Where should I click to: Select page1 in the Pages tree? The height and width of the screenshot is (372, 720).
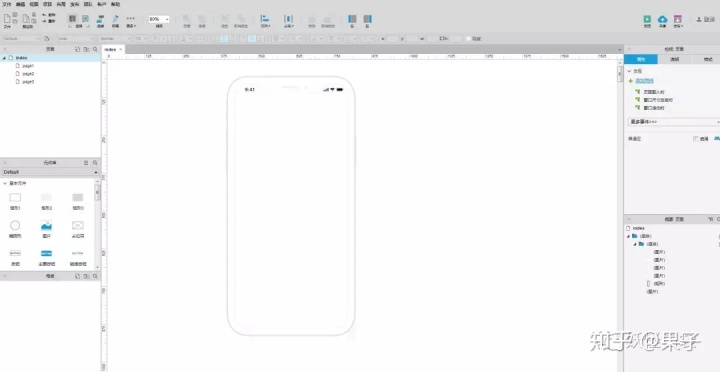tap(28, 66)
